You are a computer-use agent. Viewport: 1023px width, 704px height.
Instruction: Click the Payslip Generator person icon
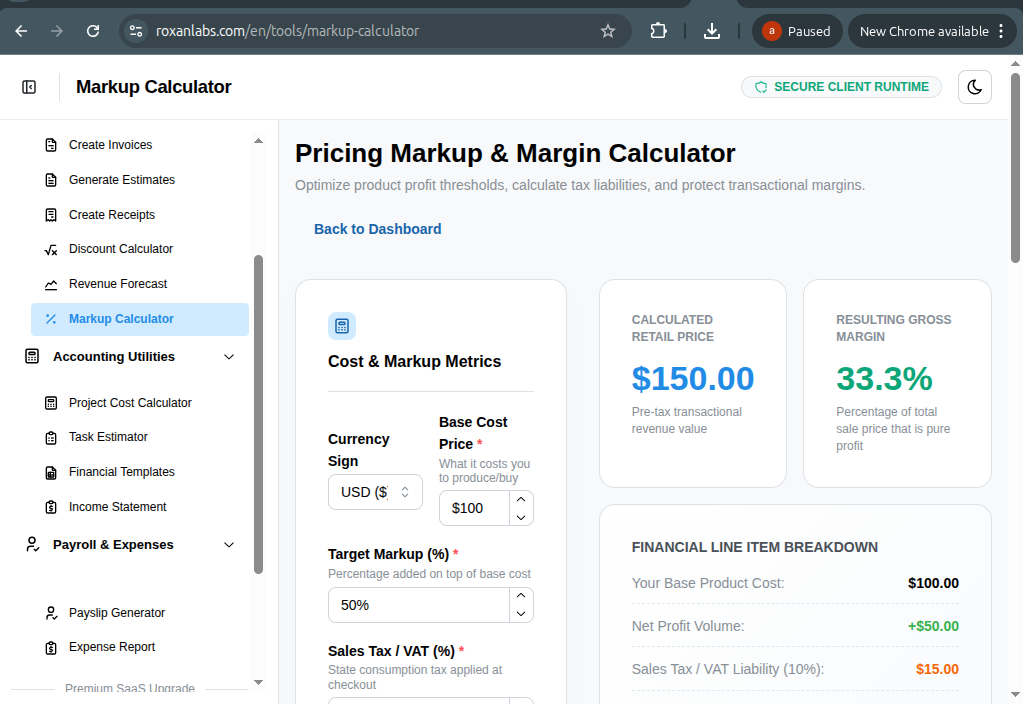tap(51, 613)
